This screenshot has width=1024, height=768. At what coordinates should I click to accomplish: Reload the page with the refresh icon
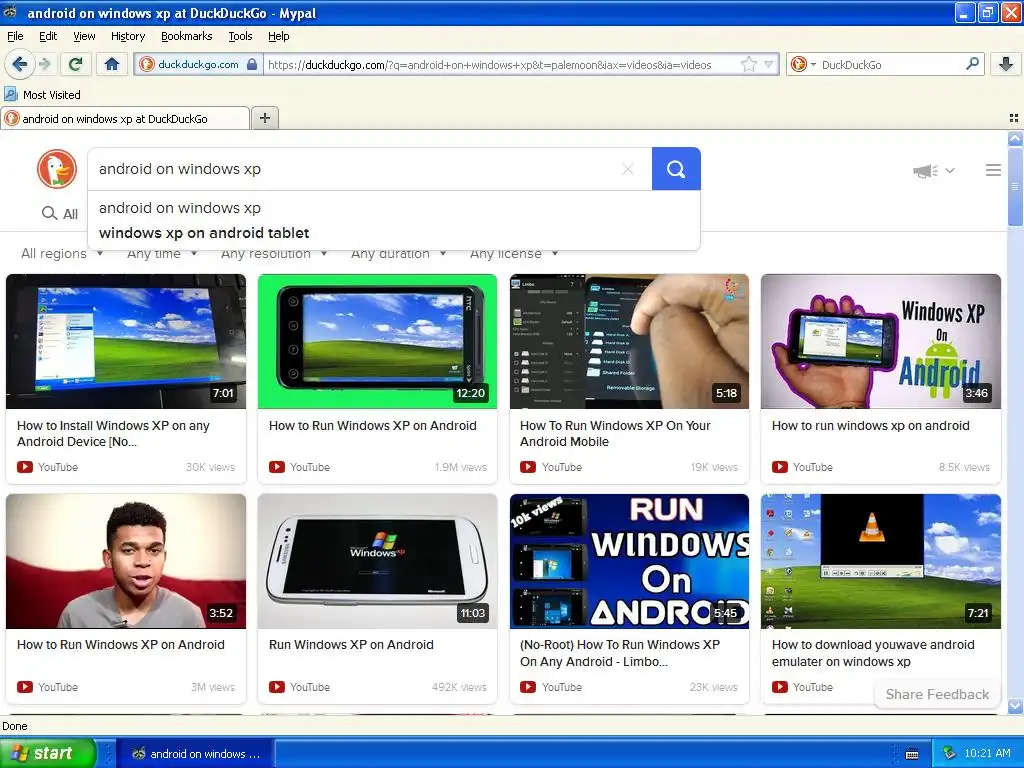(76, 64)
